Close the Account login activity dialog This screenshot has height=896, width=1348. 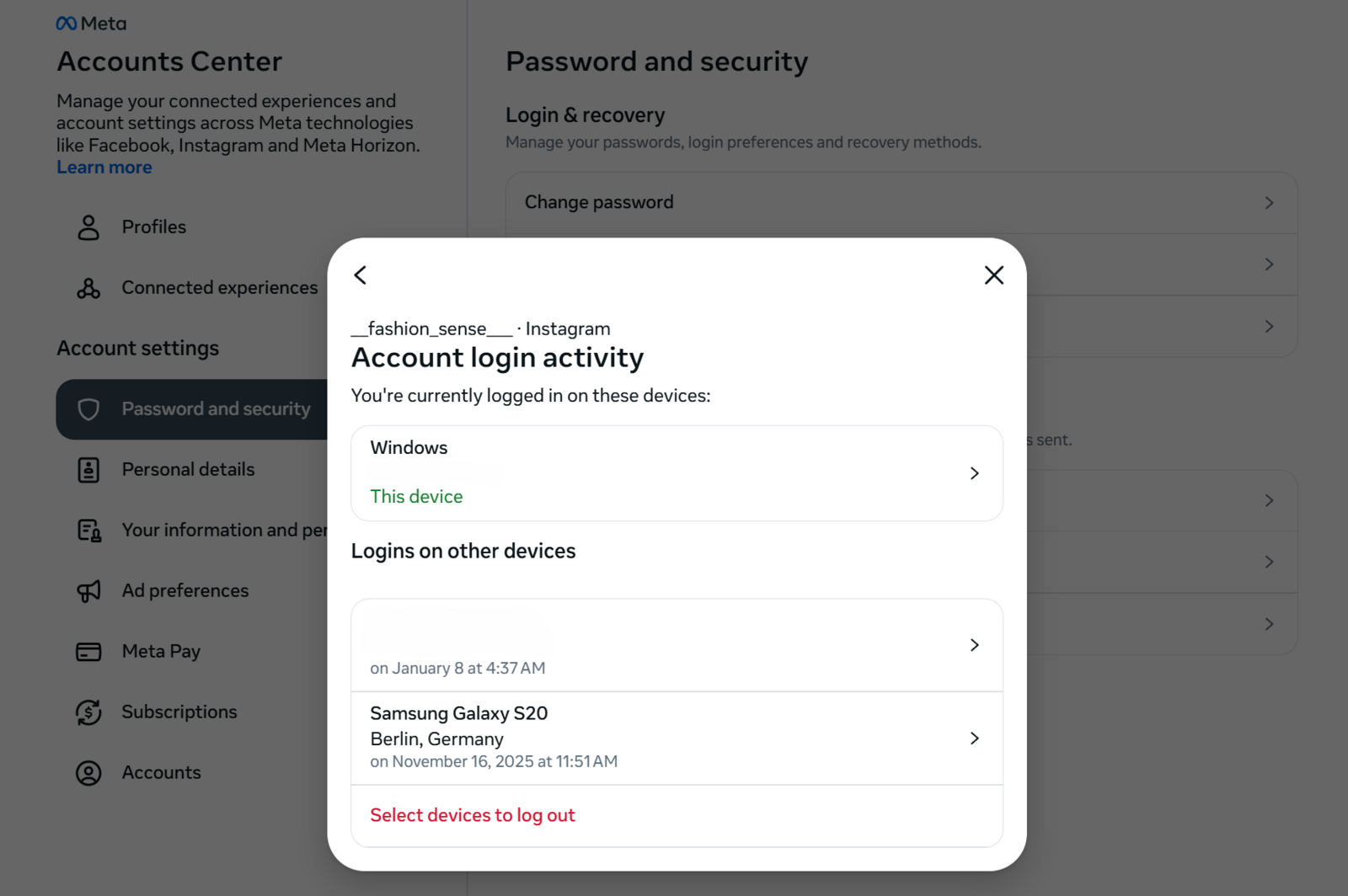(993, 275)
